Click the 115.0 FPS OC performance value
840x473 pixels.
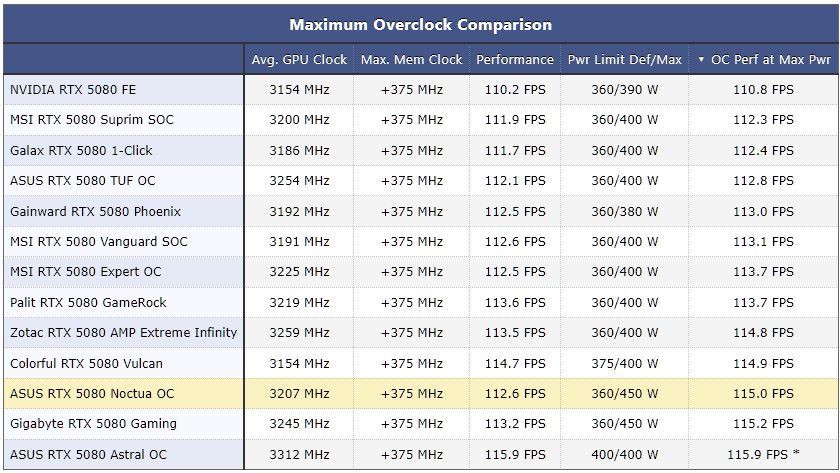763,394
